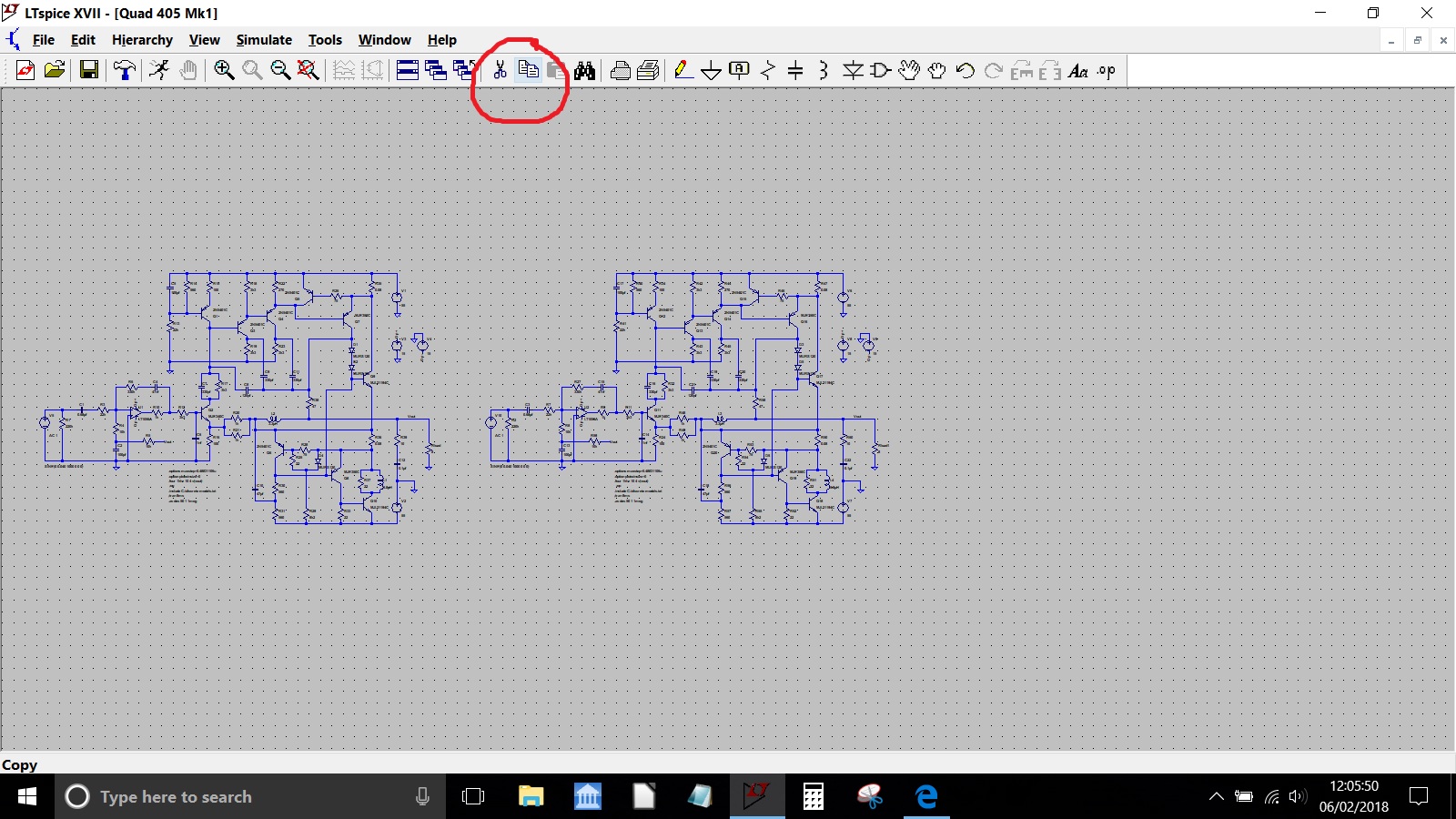This screenshot has height=819, width=1456.
Task: Click the Pick visible traces icon
Action: tap(372, 70)
